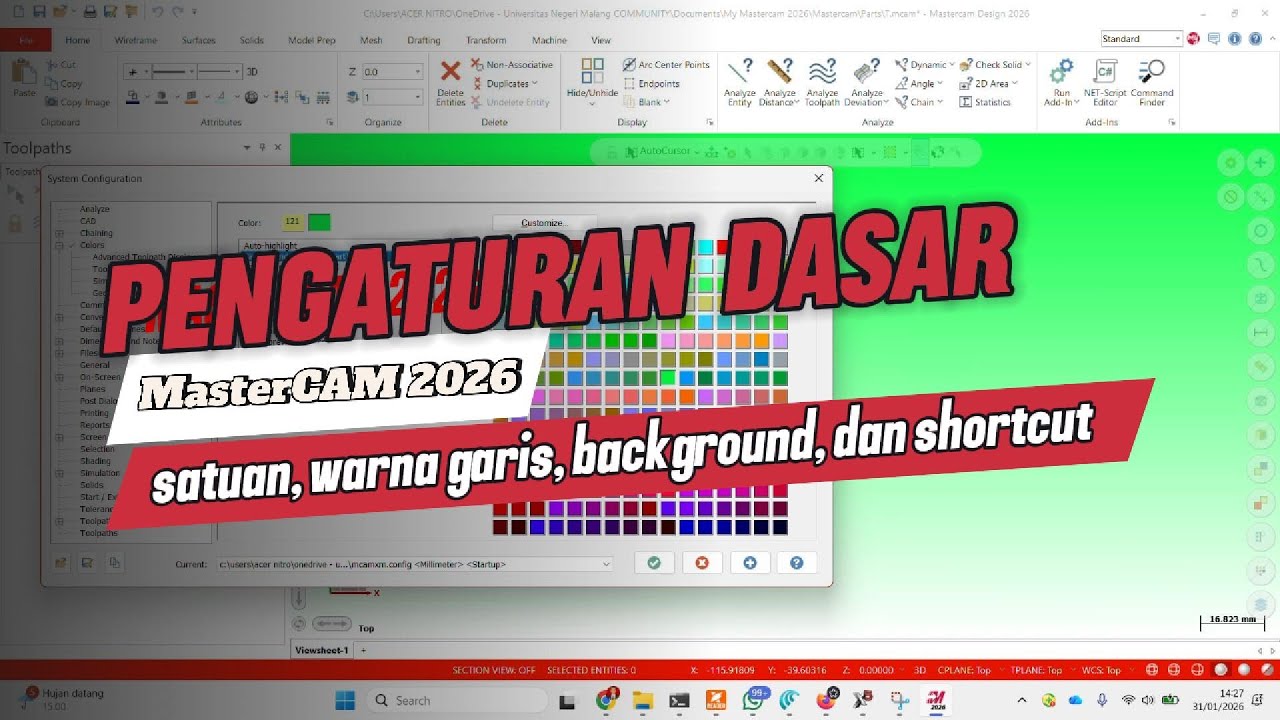
Task: Open the Command Finder
Action: pyautogui.click(x=1152, y=82)
